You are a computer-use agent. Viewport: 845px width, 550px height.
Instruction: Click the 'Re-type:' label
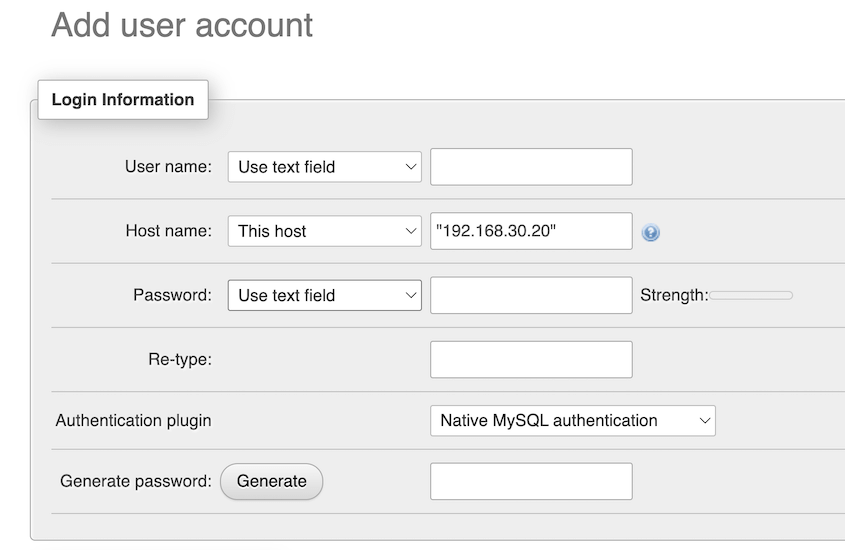(x=180, y=359)
